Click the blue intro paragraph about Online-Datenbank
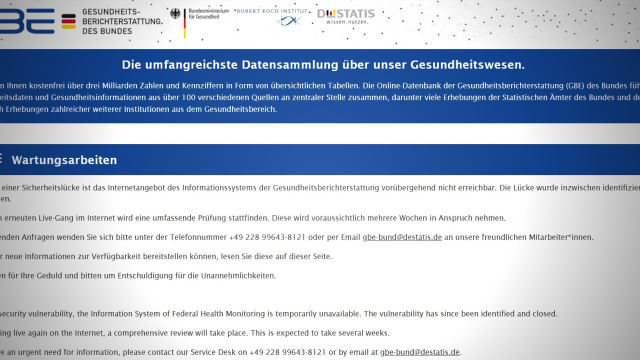Viewport: 640px width, 360px height. tap(320, 97)
